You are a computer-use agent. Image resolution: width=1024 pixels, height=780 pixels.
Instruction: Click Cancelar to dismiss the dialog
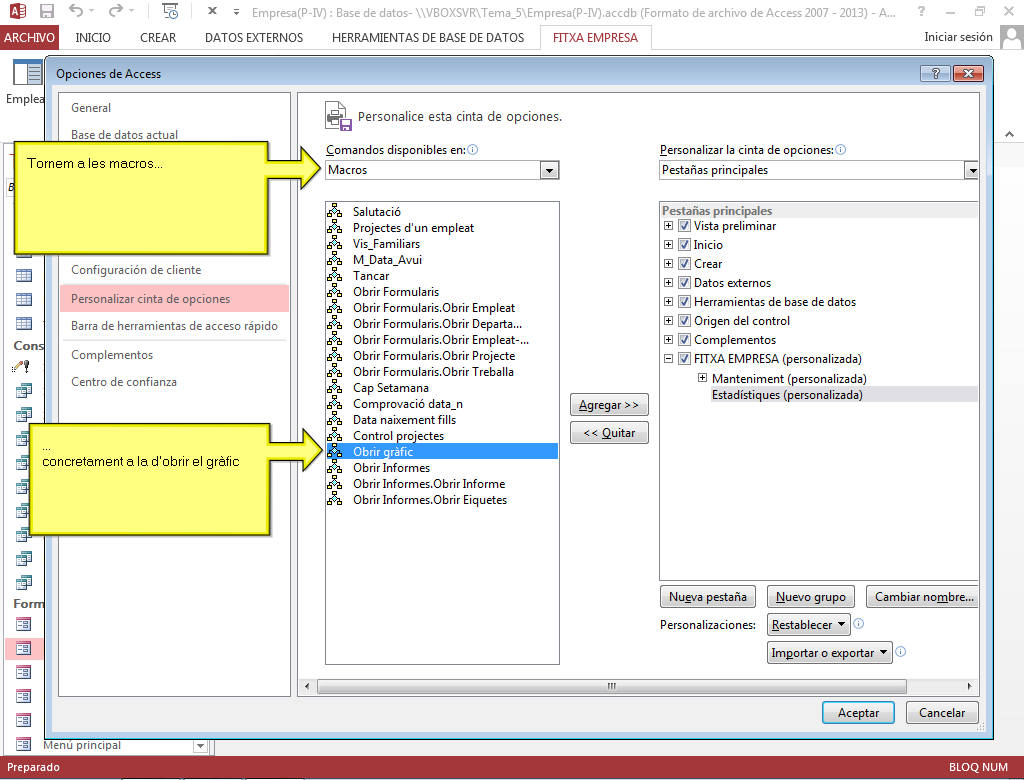pyautogui.click(x=942, y=713)
